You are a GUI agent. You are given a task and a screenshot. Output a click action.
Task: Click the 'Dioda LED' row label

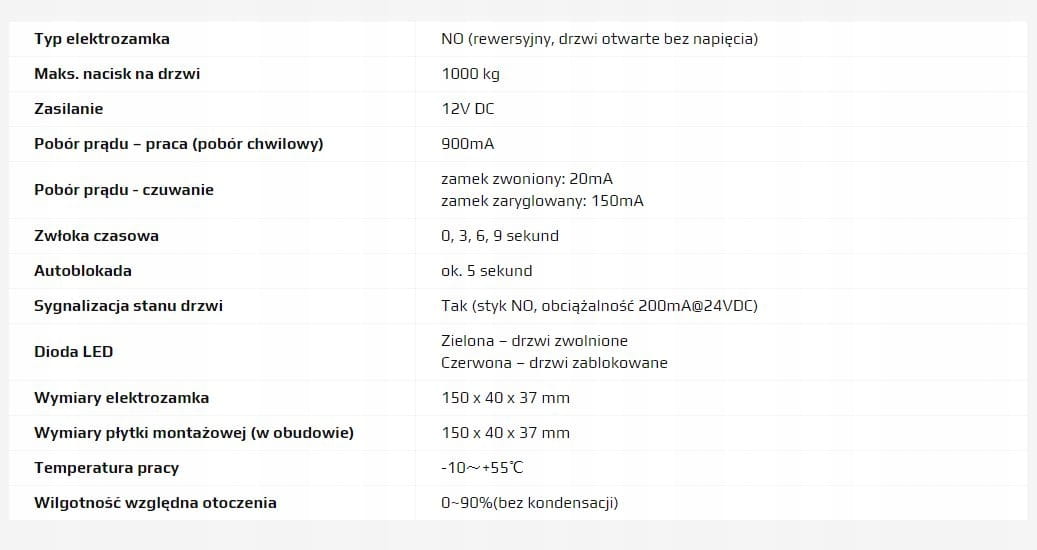click(74, 352)
